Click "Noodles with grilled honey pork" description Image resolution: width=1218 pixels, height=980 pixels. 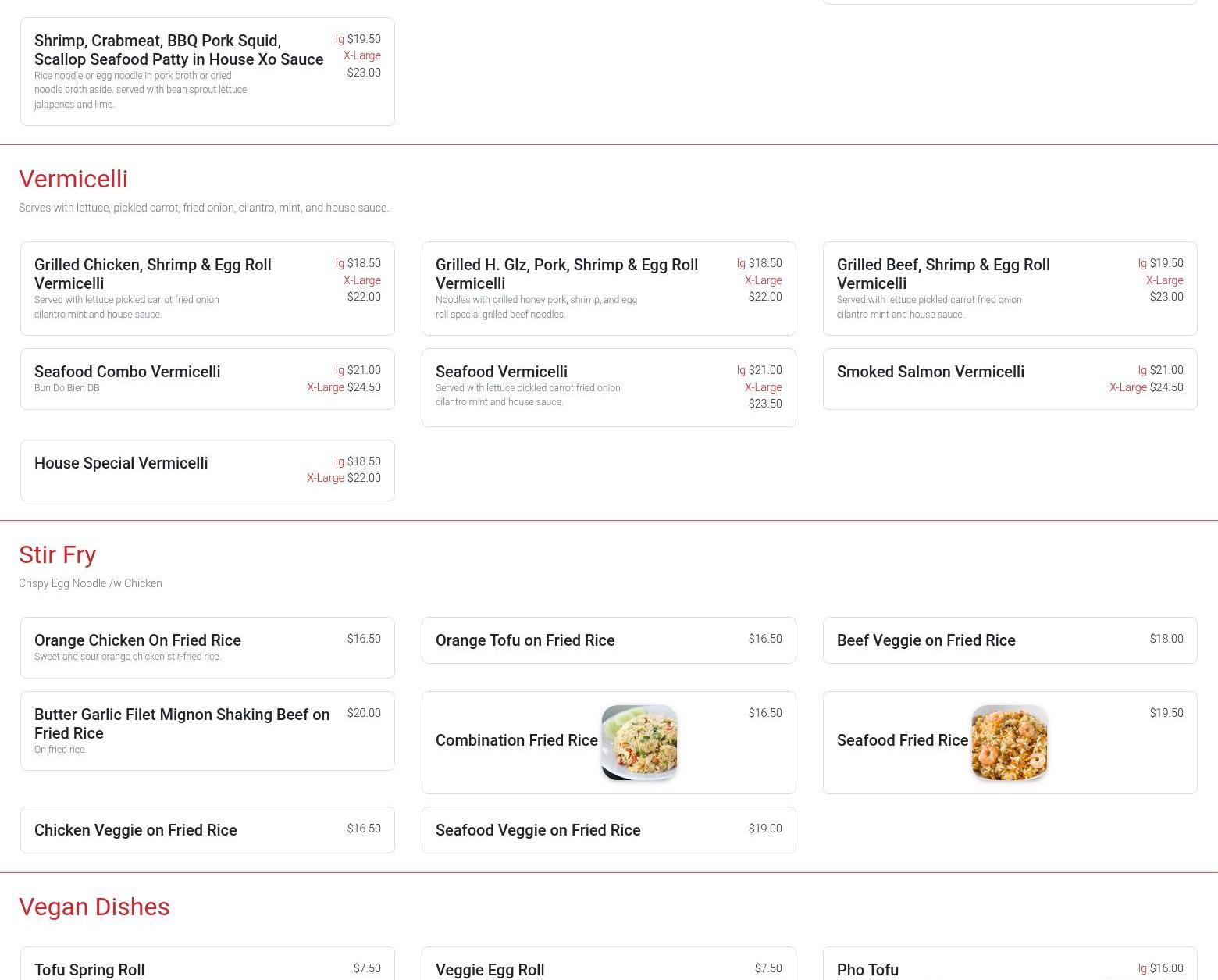[536, 307]
